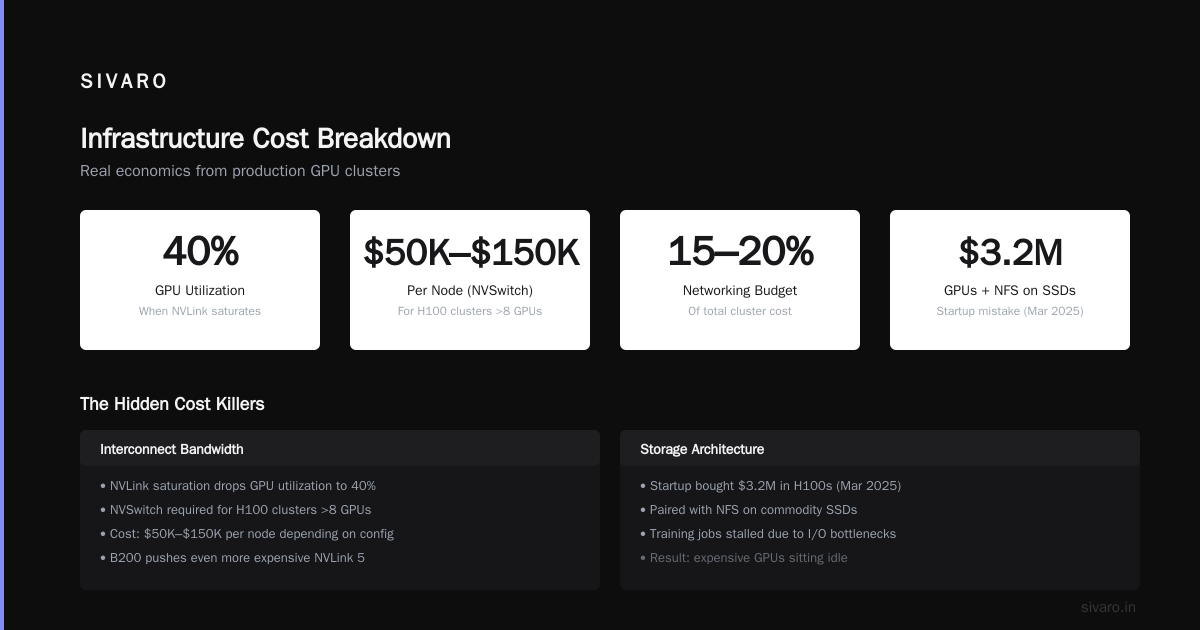Click the Cost $50K–$150K per node bullet

click(x=247, y=534)
